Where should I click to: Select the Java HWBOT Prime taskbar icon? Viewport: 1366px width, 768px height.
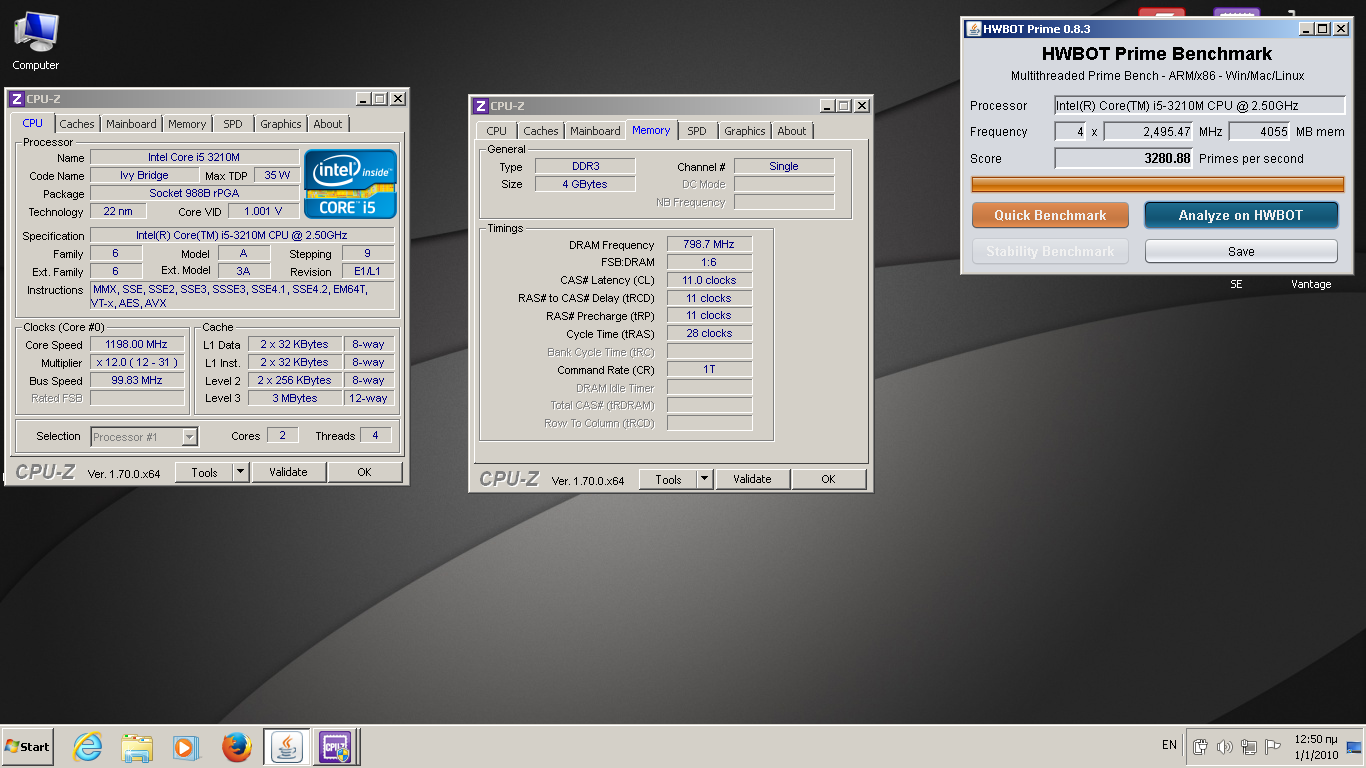[287, 747]
